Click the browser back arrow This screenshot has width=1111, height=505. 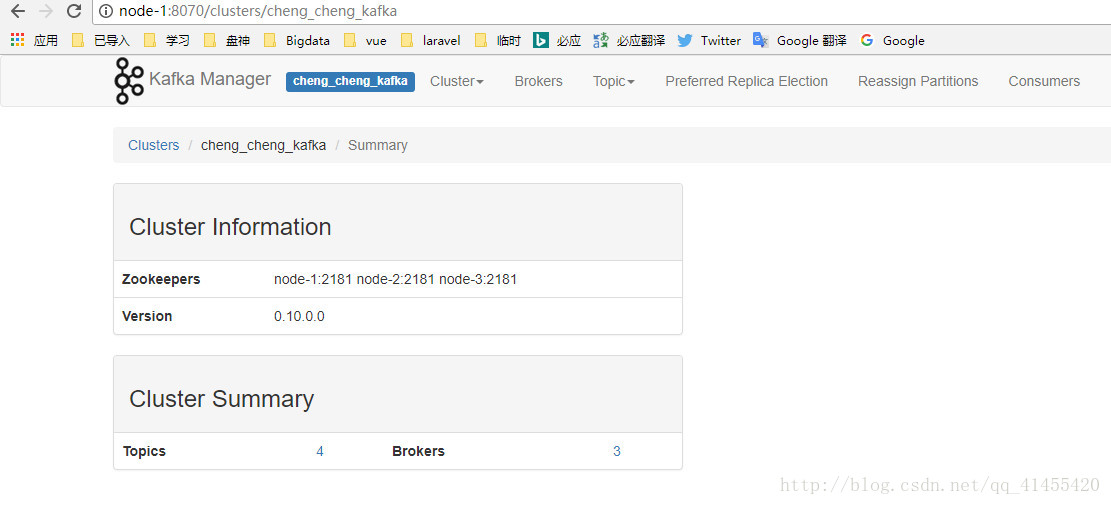[18, 11]
